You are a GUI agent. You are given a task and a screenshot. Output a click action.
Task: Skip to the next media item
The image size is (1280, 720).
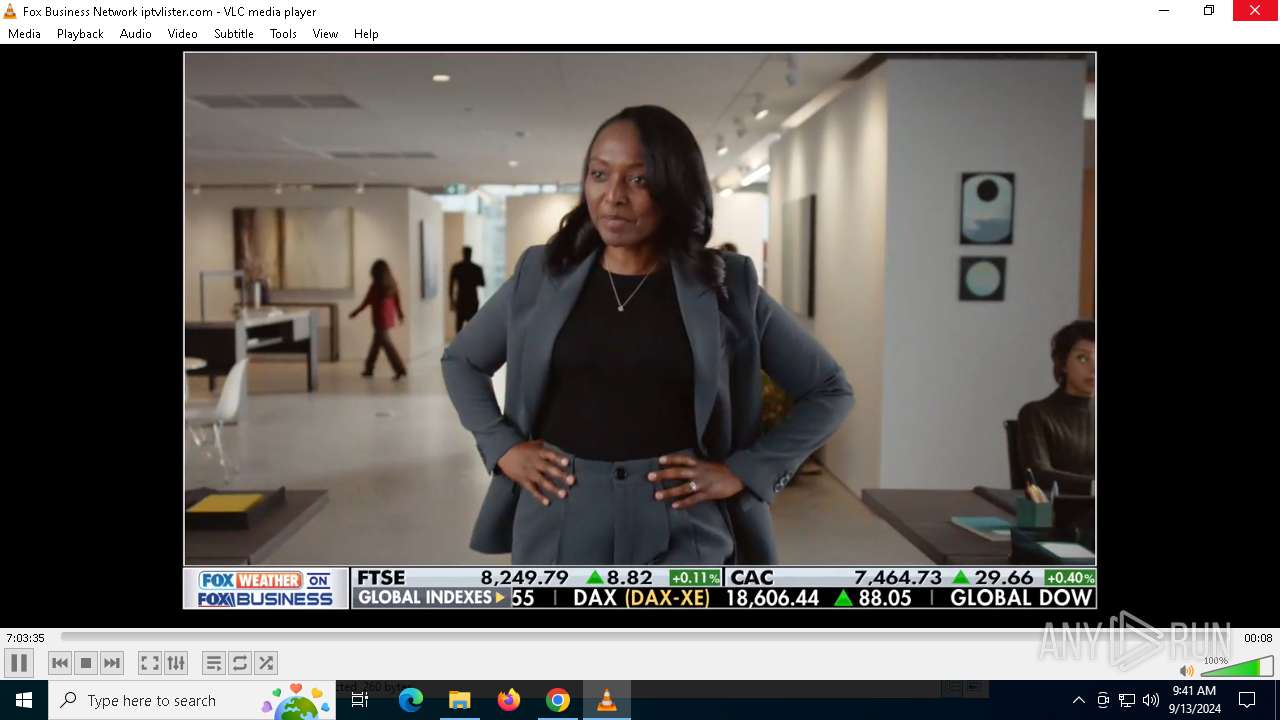click(112, 663)
